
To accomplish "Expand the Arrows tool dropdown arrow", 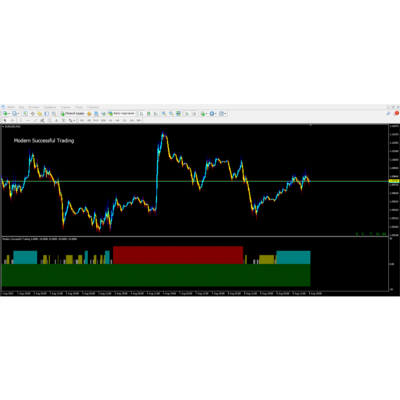I will 74,120.
